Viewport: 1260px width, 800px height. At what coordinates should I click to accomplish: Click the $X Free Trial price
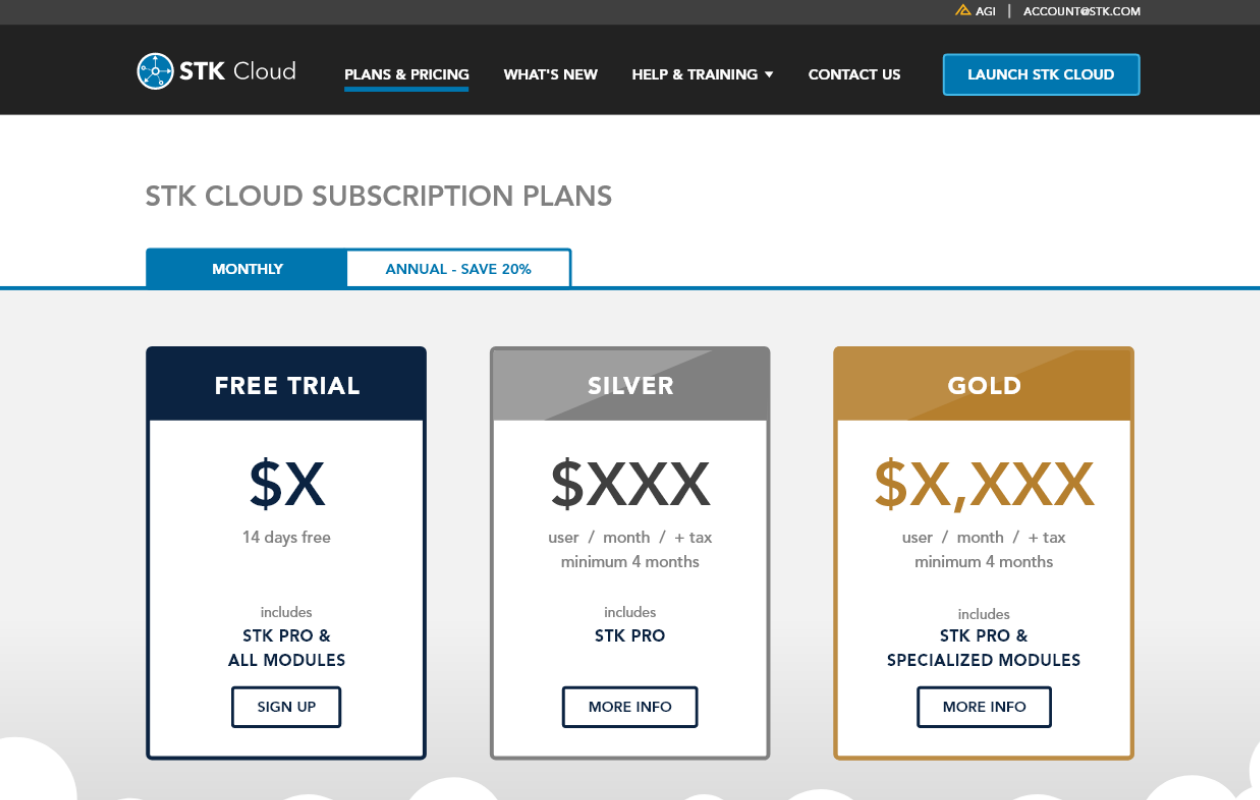[x=287, y=484]
